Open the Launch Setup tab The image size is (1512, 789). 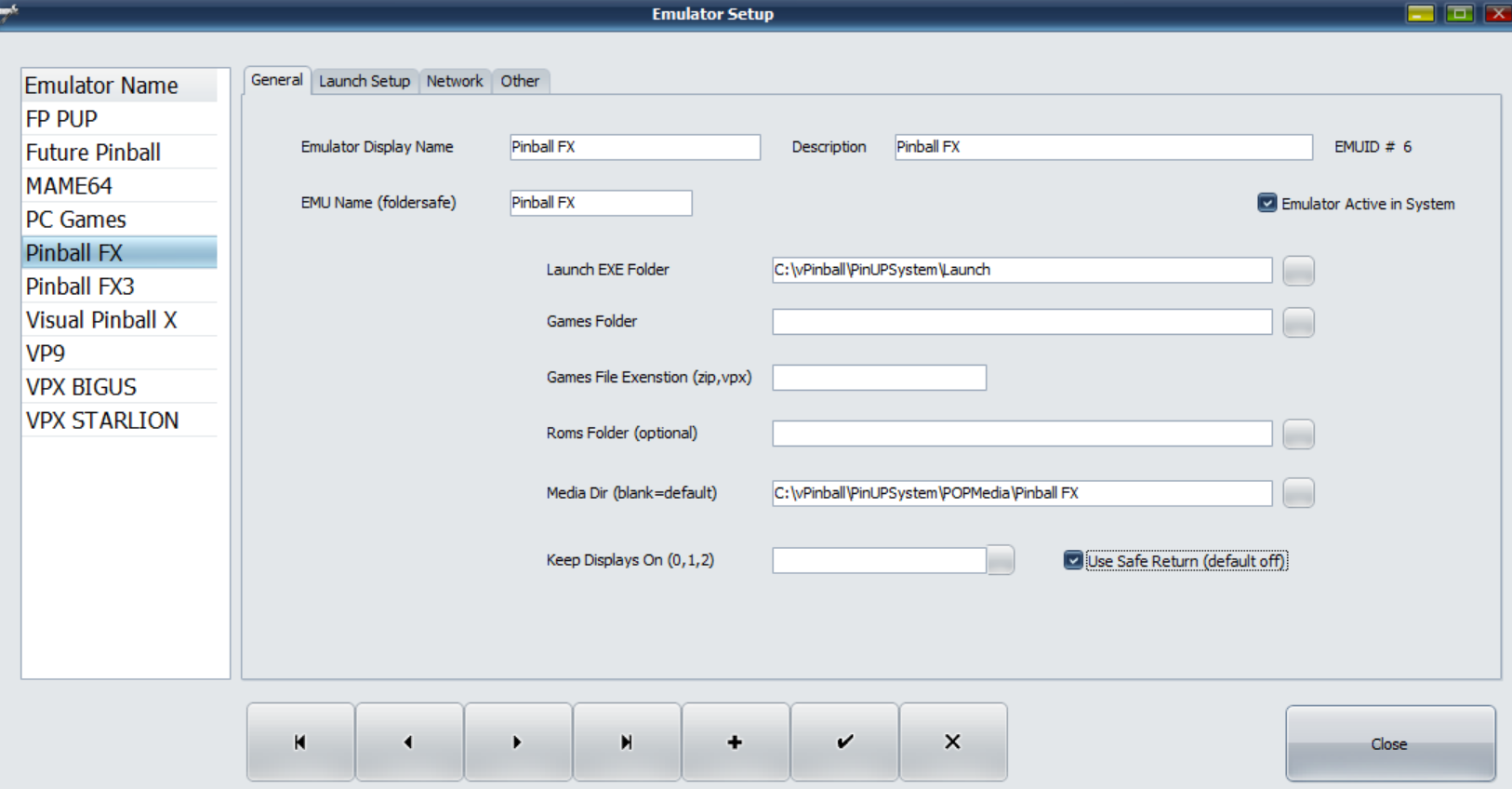click(365, 81)
